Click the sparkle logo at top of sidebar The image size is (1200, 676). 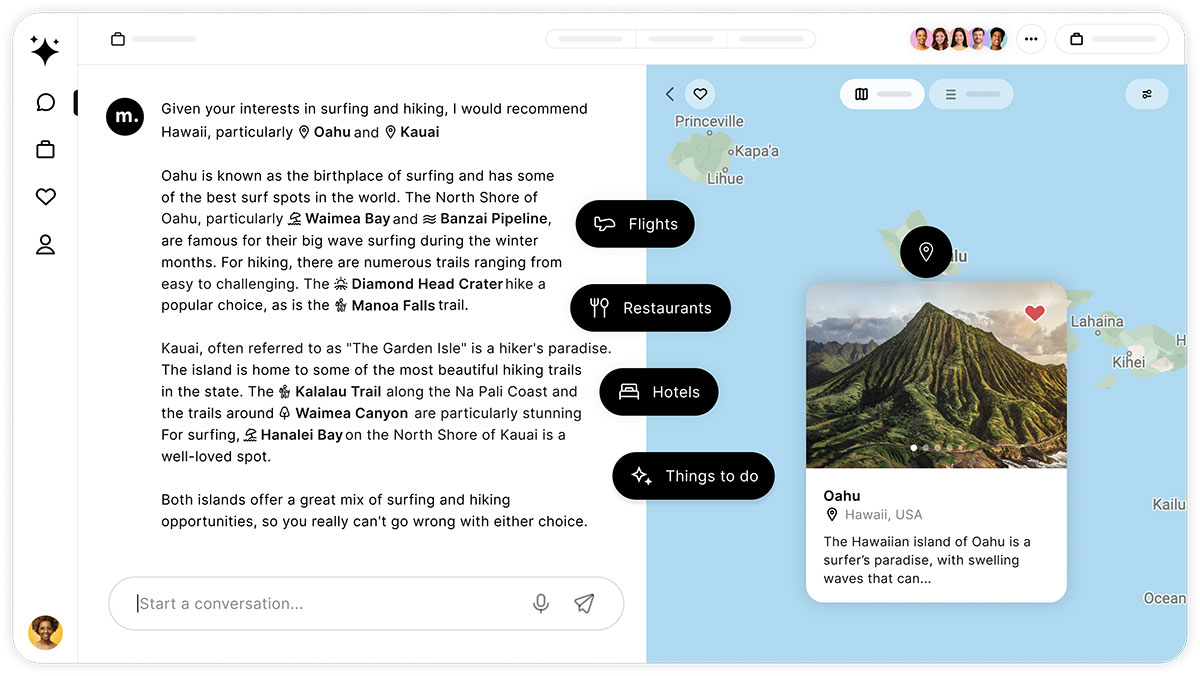[x=45, y=50]
